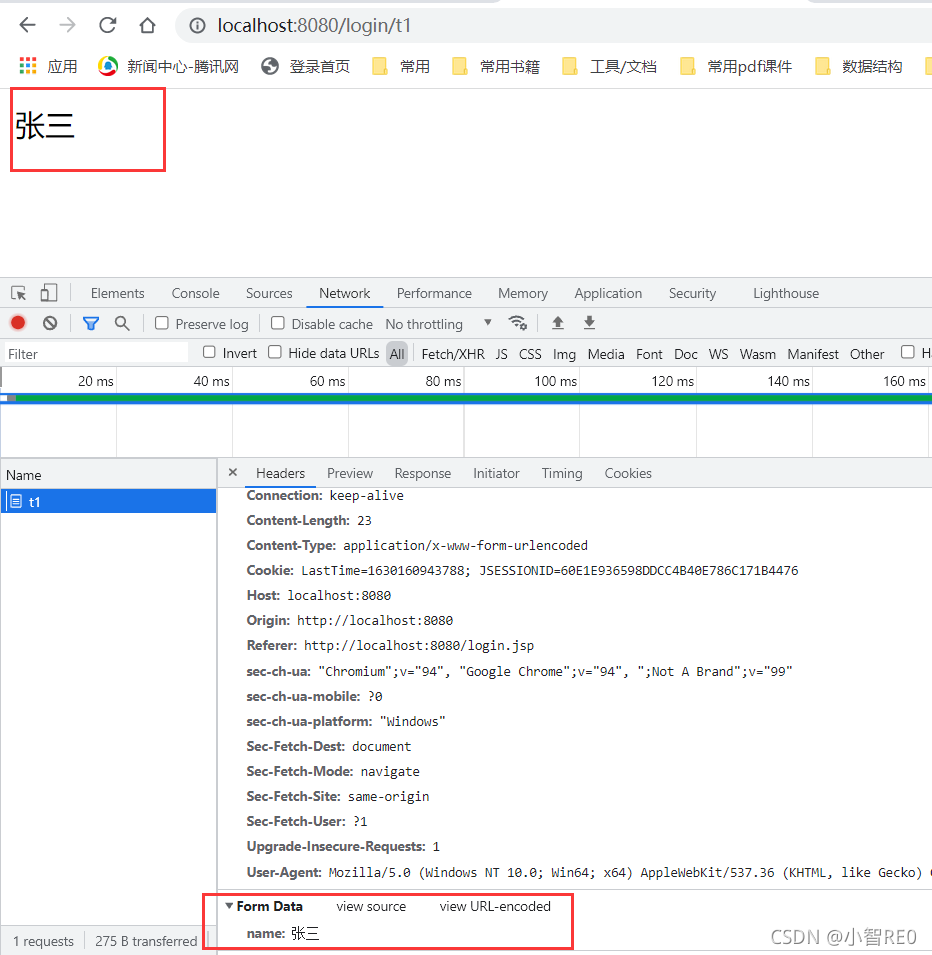Click the browser forward arrow

pyautogui.click(x=67, y=25)
